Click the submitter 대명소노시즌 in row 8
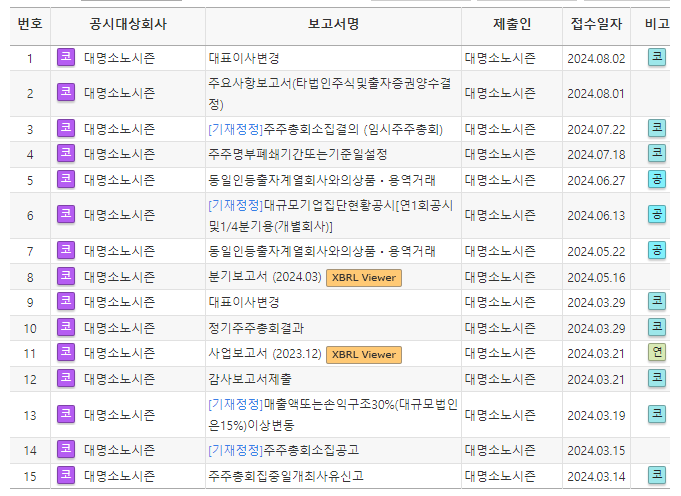The image size is (681, 496). pyautogui.click(x=500, y=277)
